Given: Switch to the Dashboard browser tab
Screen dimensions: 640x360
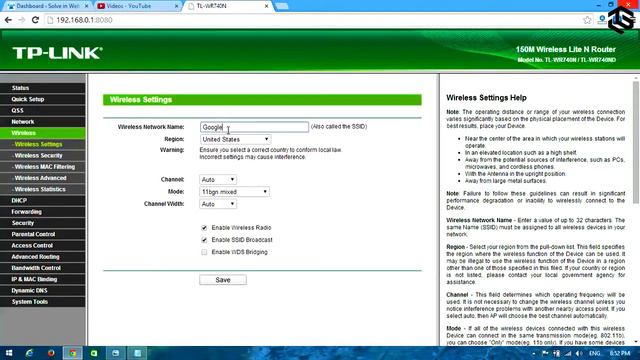Looking at the screenshot, I should pyautogui.click(x=47, y=6).
